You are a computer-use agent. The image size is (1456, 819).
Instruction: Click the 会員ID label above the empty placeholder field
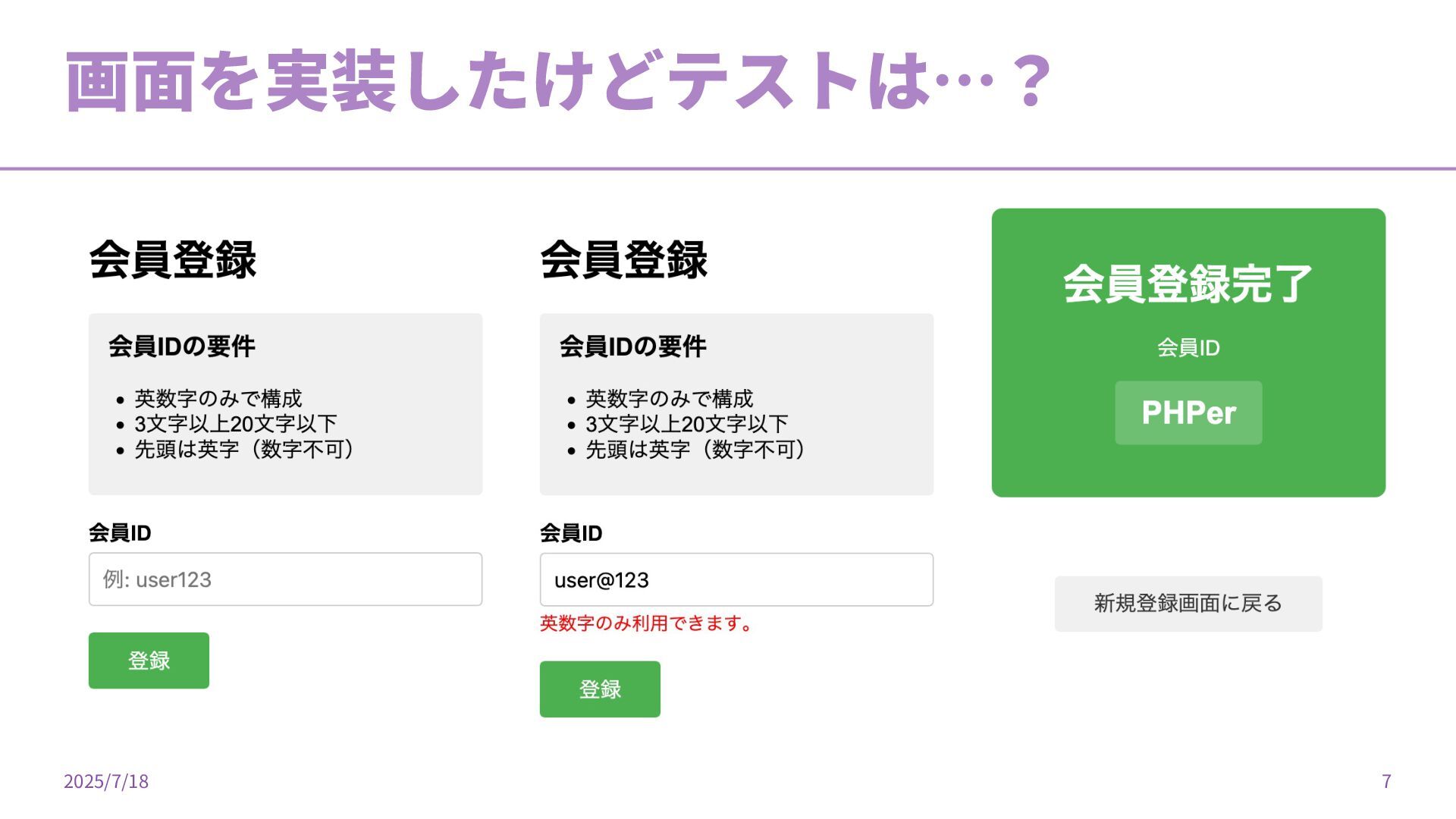[x=120, y=533]
